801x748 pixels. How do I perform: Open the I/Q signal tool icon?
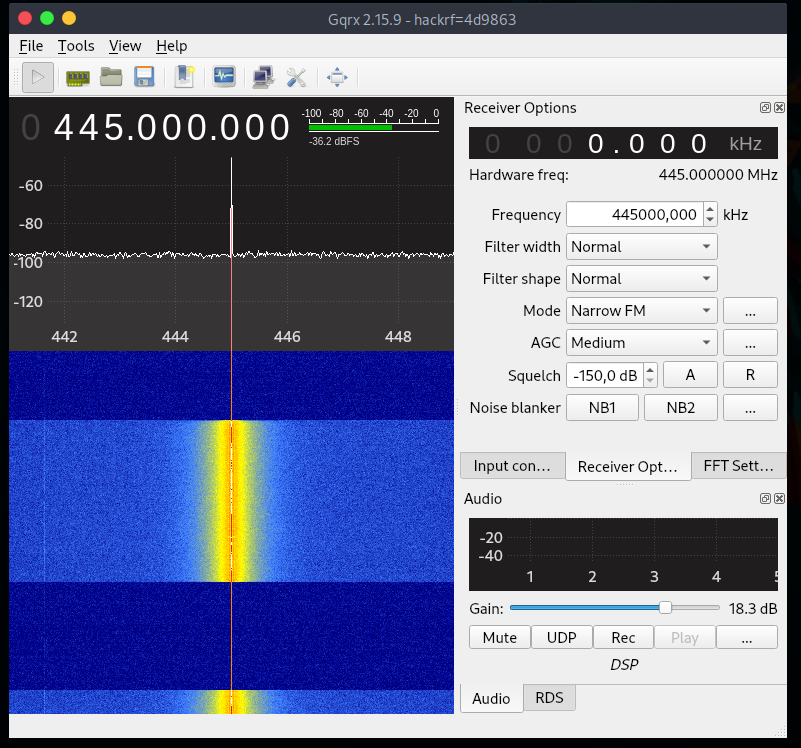point(223,77)
